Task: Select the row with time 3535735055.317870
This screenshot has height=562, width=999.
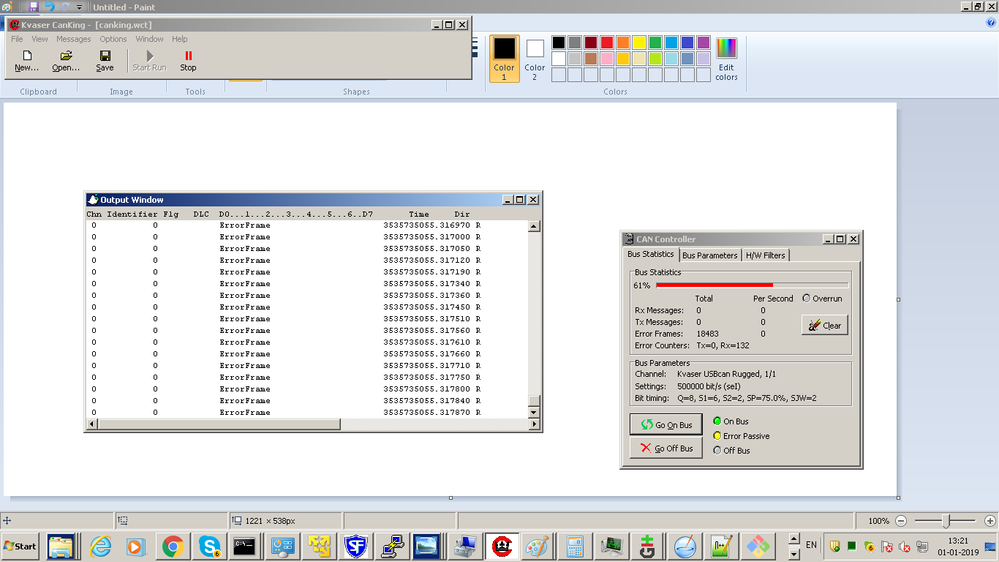Action: (x=307, y=412)
